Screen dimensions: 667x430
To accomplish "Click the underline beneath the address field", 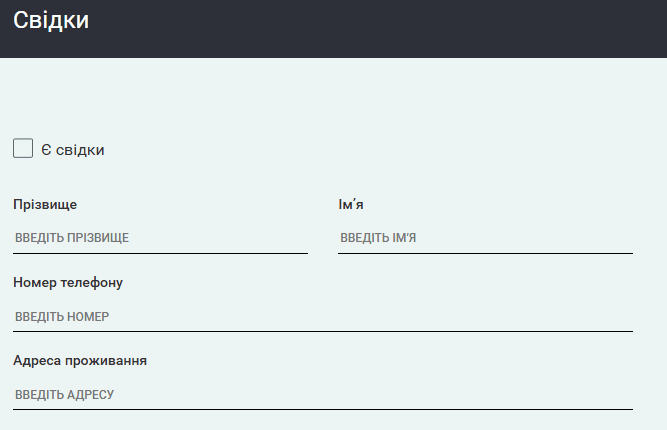I will click(x=323, y=409).
